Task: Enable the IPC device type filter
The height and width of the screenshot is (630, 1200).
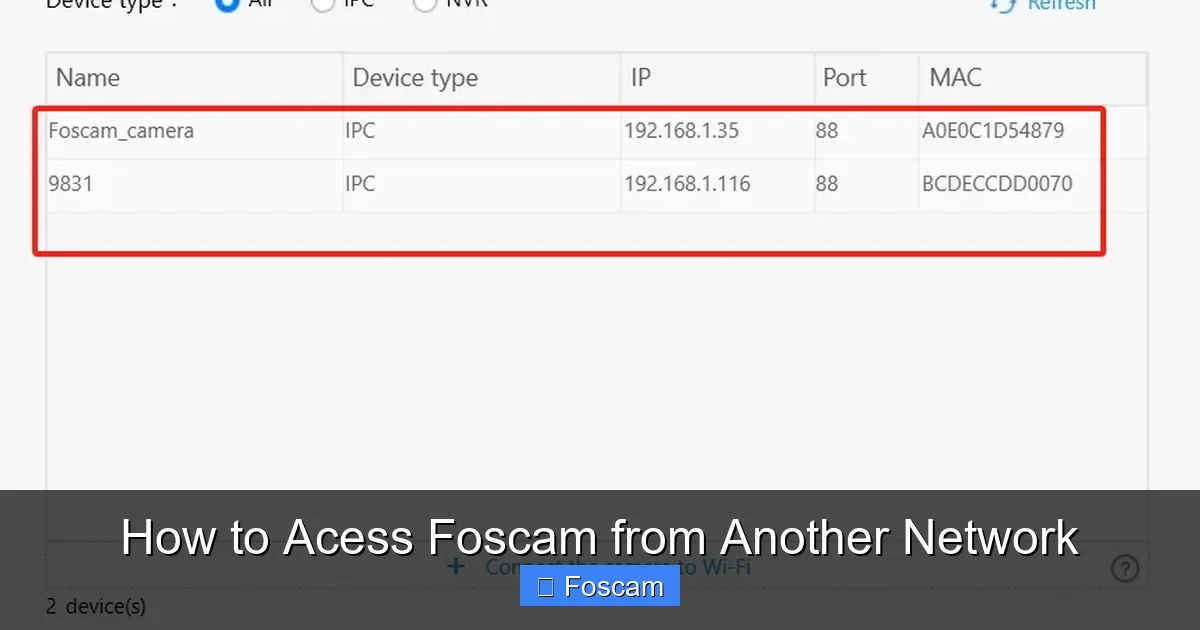Action: [322, 4]
